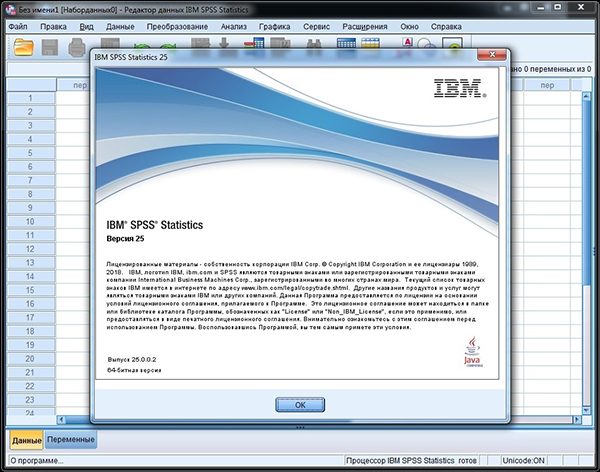Click the 'пер' column header beside the scrollbar
Image resolution: width=600 pixels, height=472 pixels.
point(547,85)
